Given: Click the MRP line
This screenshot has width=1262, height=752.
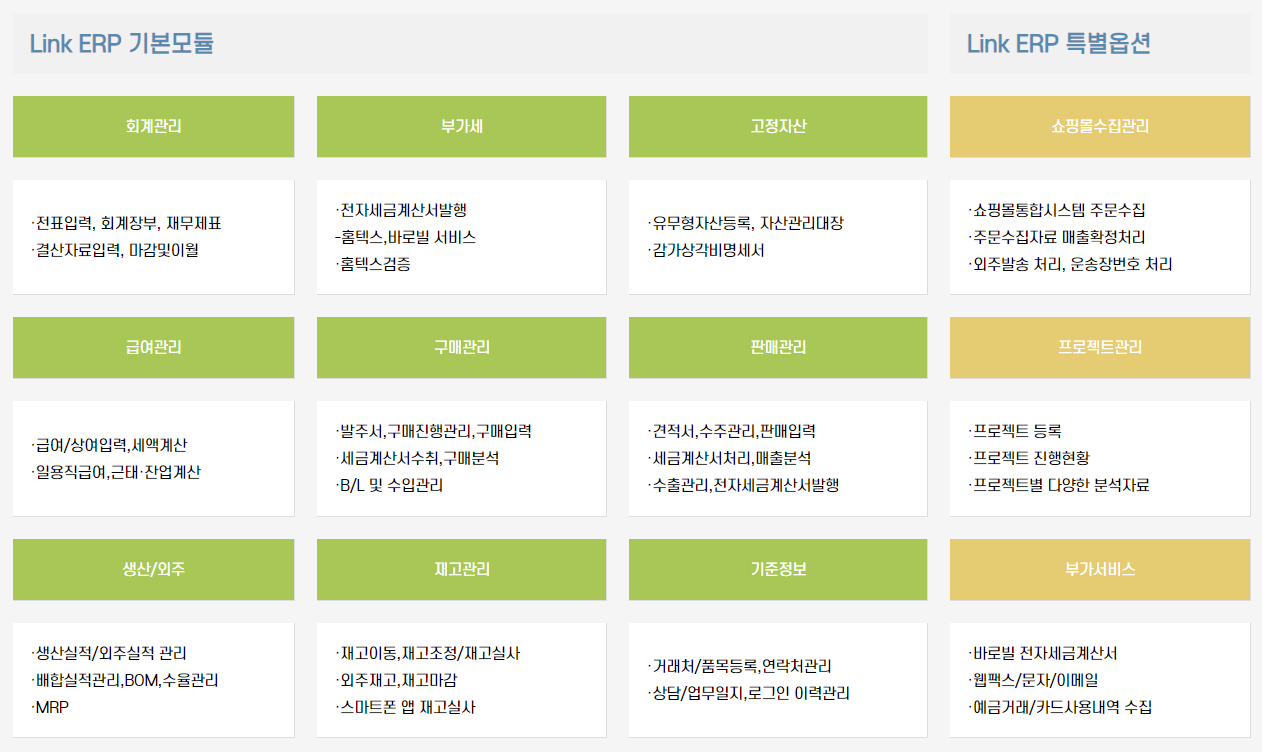Looking at the screenshot, I should [x=50, y=707].
